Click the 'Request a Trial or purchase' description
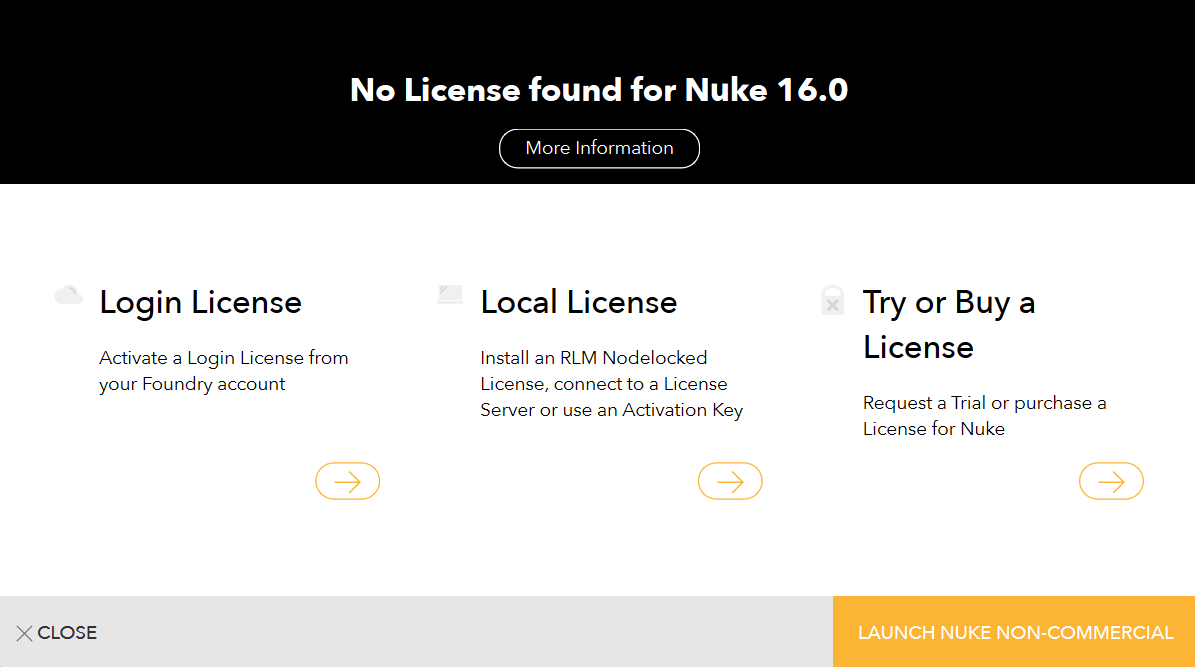 (985, 415)
